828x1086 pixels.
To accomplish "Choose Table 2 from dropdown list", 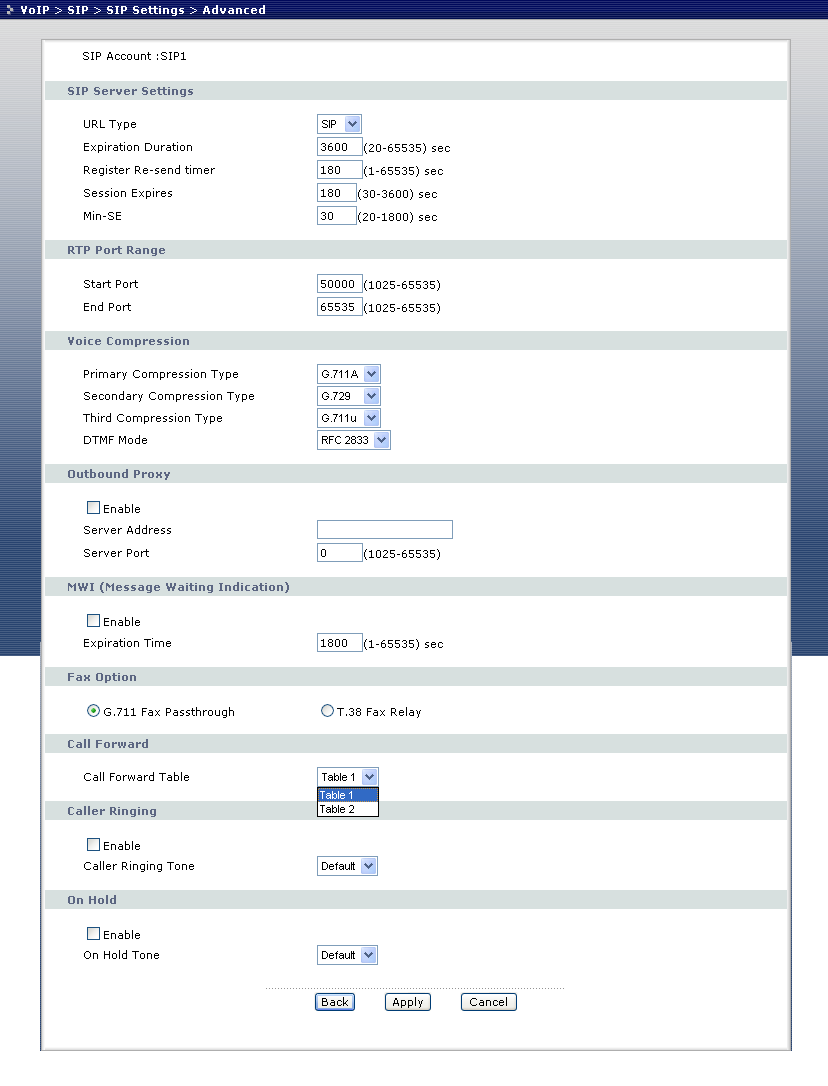I will coord(348,809).
